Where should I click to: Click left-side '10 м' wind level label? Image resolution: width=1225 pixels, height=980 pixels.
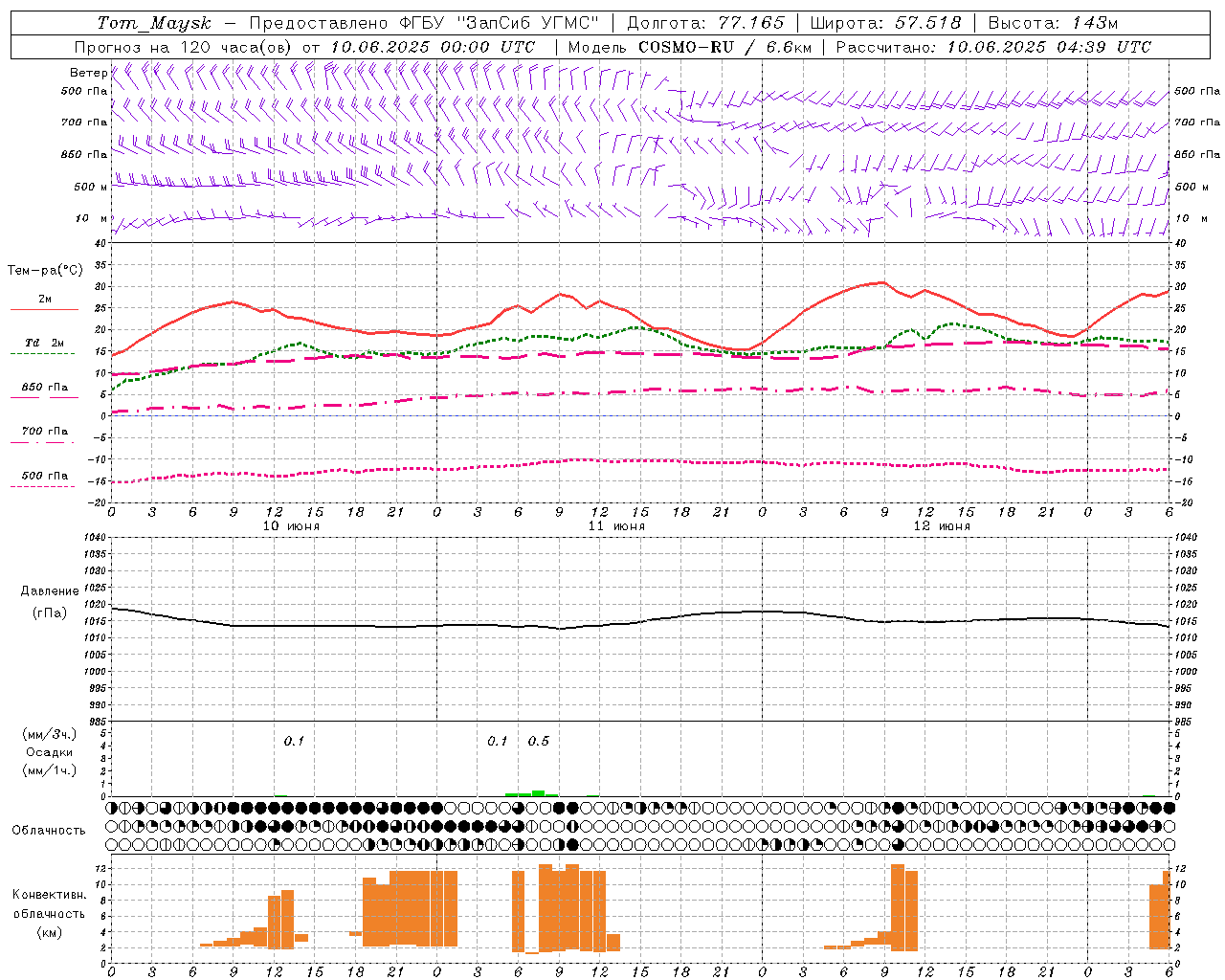tap(92, 218)
